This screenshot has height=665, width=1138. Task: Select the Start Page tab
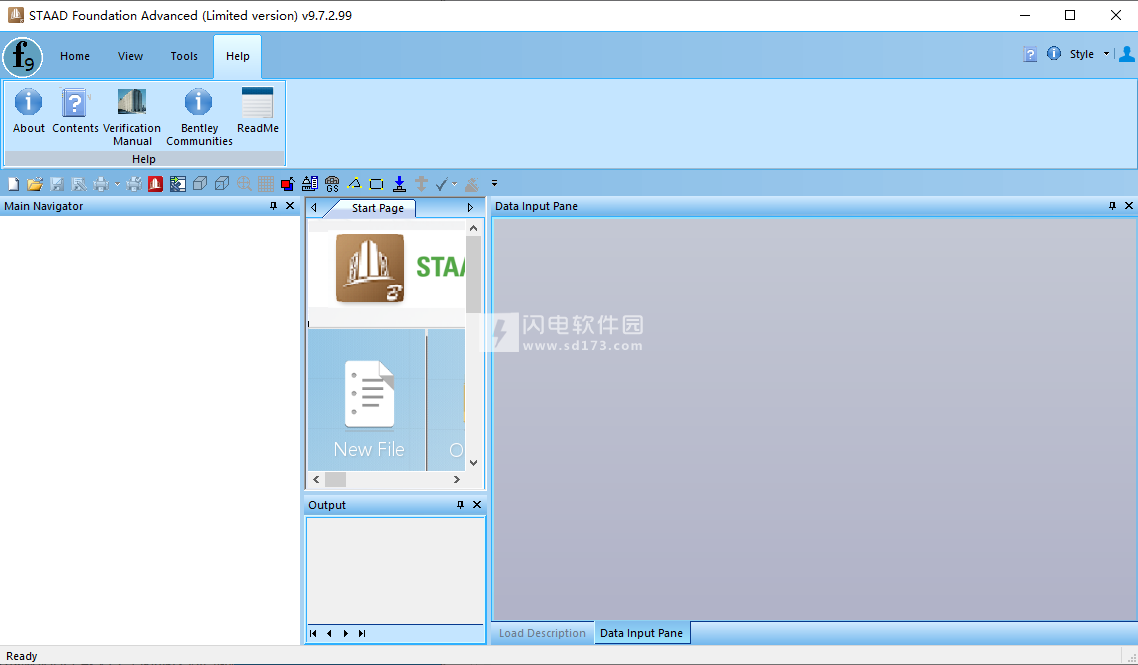(377, 208)
